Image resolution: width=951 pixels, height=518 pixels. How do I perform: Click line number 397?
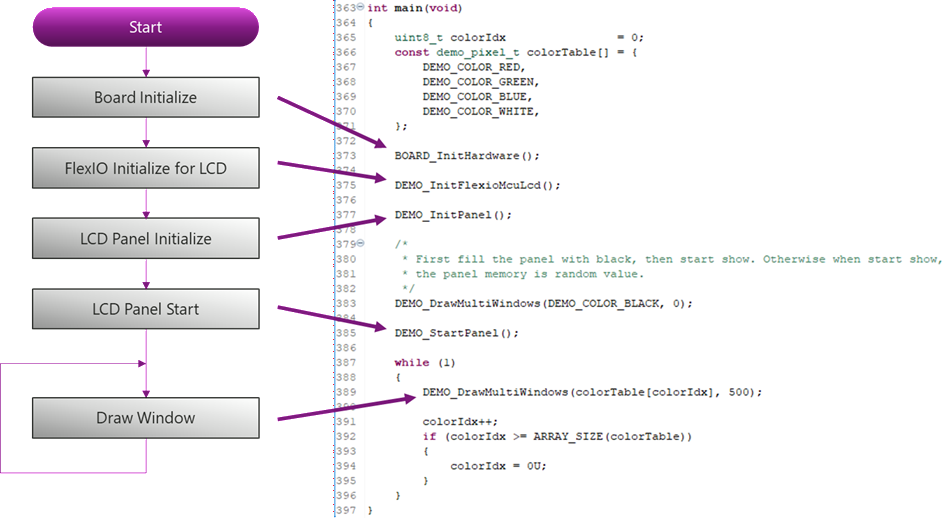coord(346,511)
